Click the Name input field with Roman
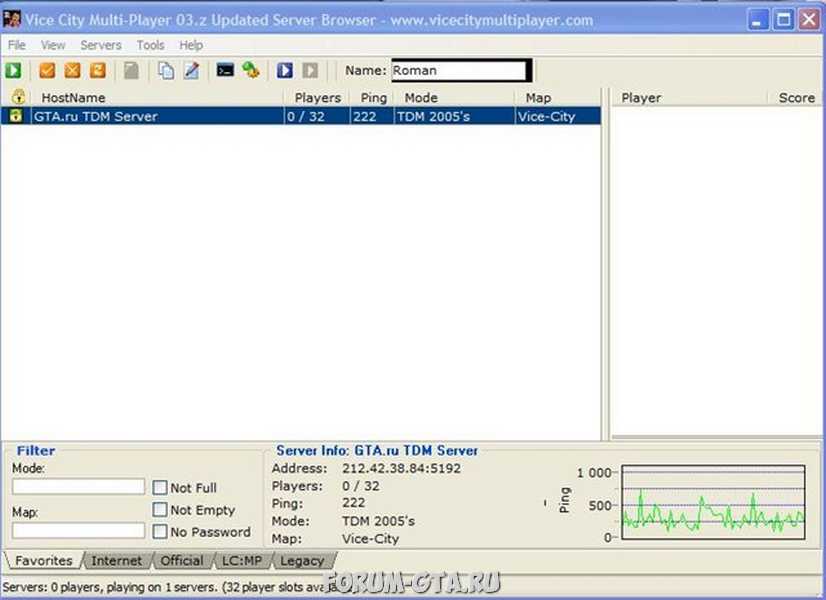Screen dimensions: 826x600 459,71
